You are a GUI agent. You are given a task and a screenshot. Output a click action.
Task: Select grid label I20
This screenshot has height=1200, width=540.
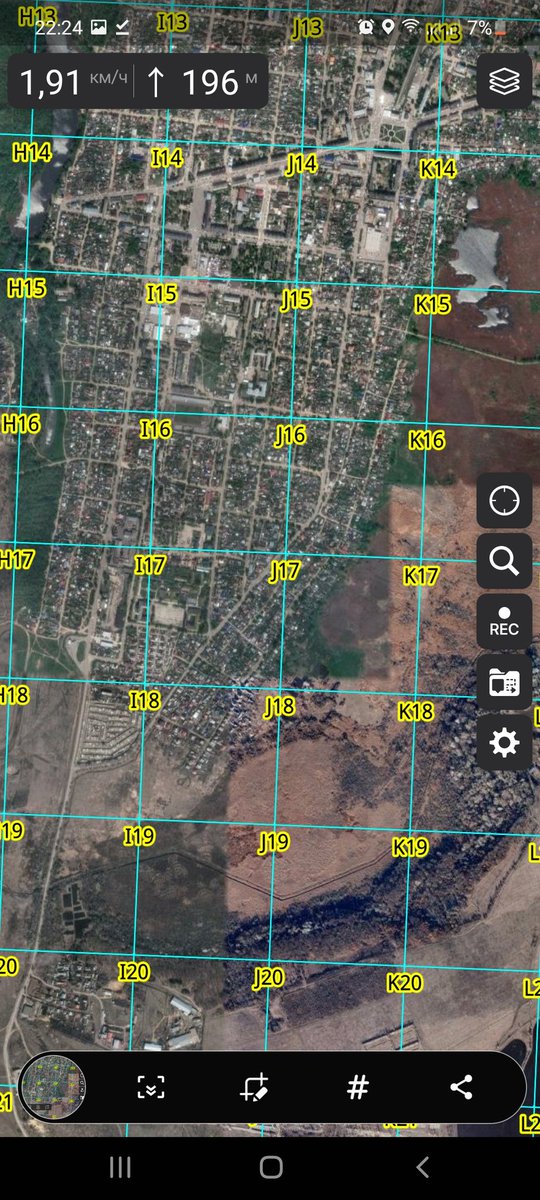133,972
